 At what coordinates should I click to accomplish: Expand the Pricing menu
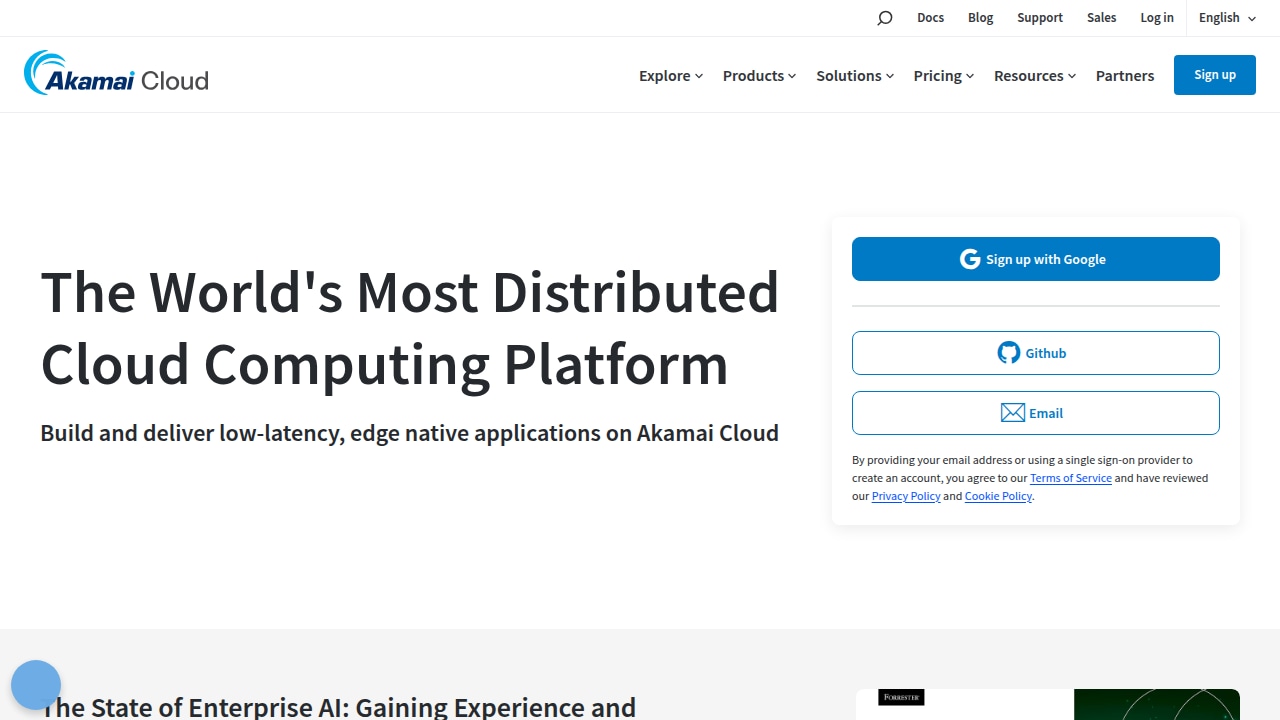click(944, 76)
